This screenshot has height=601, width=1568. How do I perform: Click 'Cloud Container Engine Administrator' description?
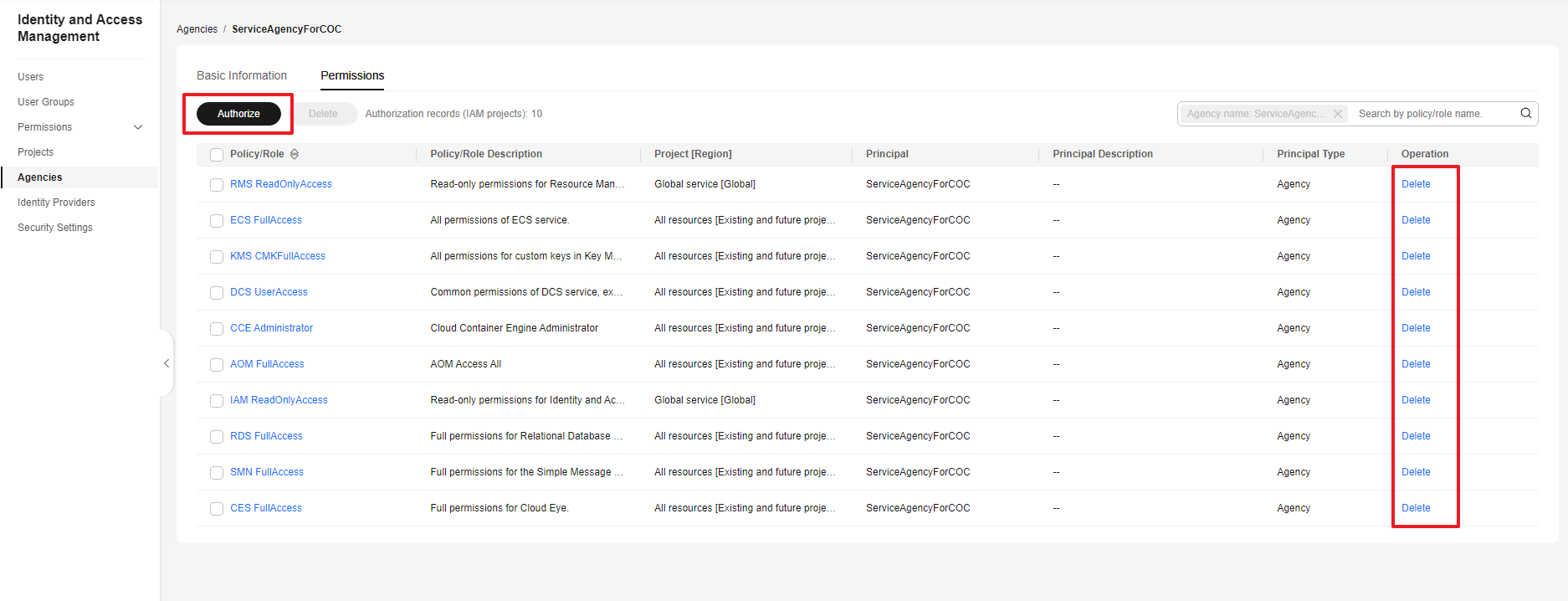(x=514, y=328)
